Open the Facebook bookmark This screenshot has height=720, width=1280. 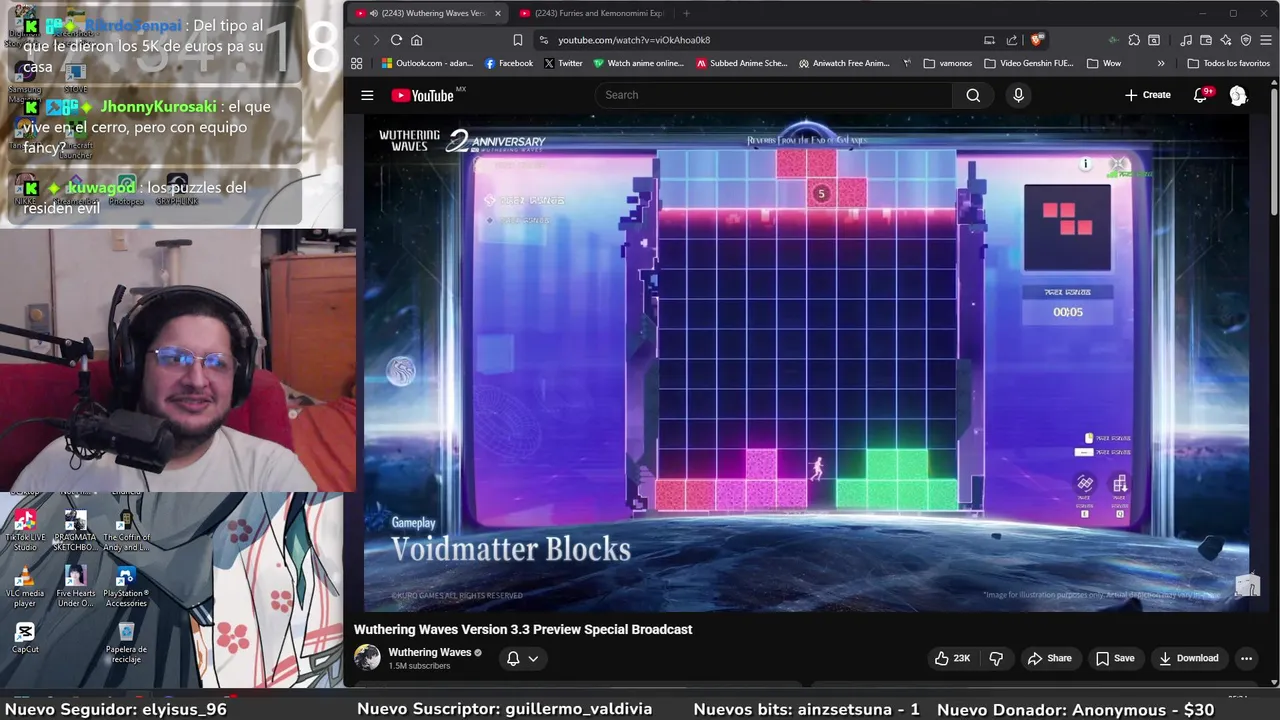pyautogui.click(x=508, y=63)
